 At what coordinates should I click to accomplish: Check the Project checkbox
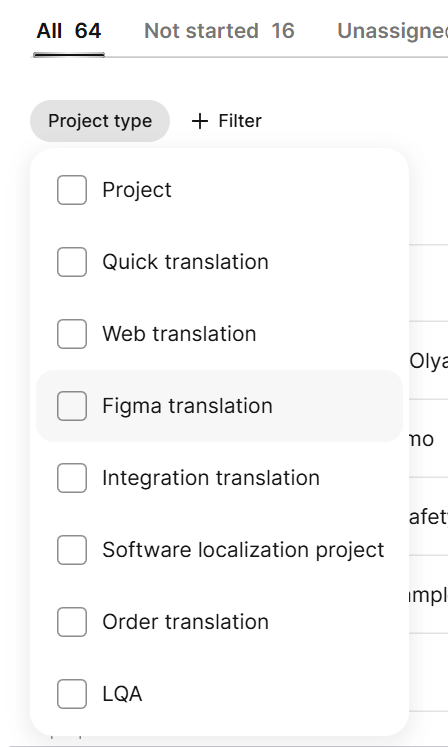coord(72,190)
